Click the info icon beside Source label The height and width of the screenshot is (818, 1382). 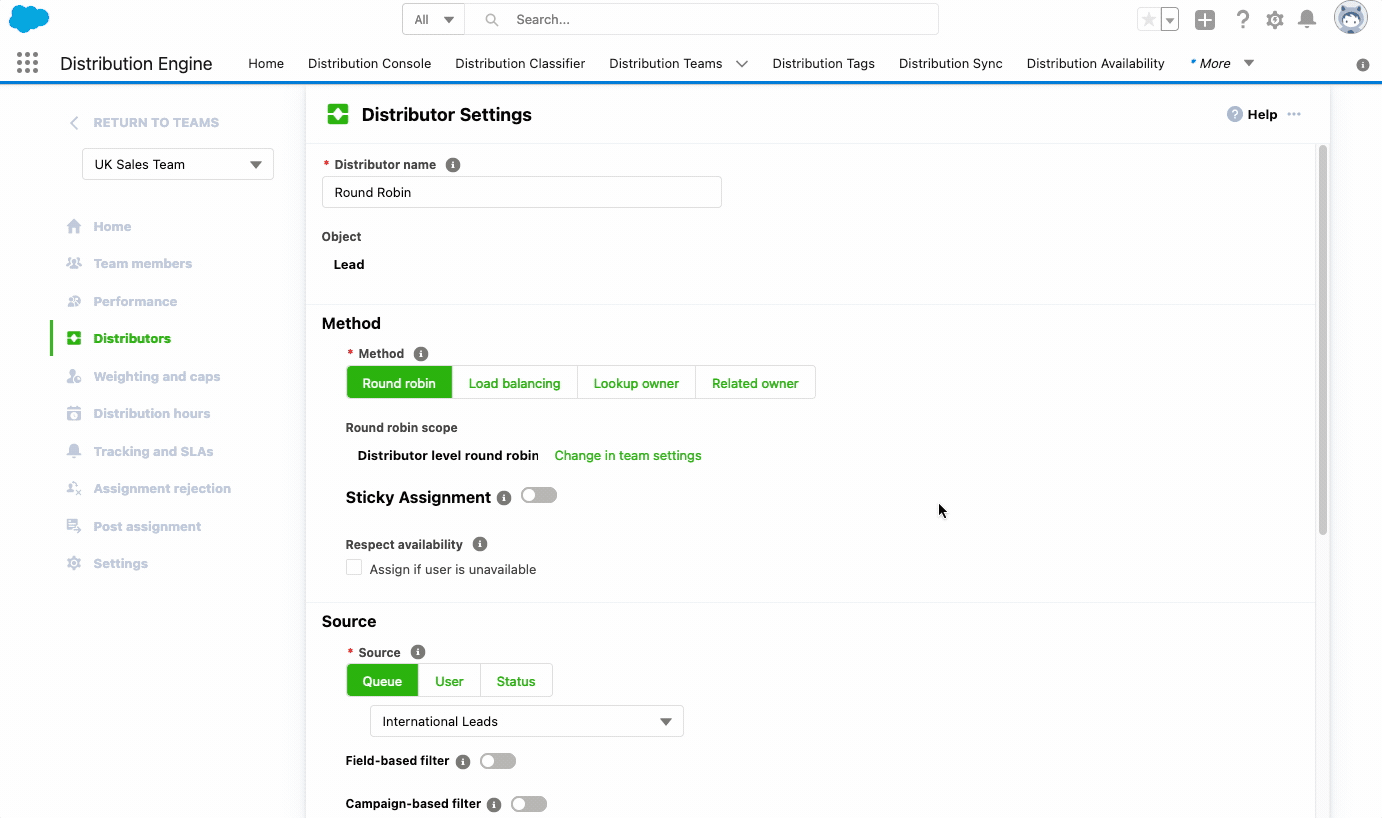pos(418,653)
